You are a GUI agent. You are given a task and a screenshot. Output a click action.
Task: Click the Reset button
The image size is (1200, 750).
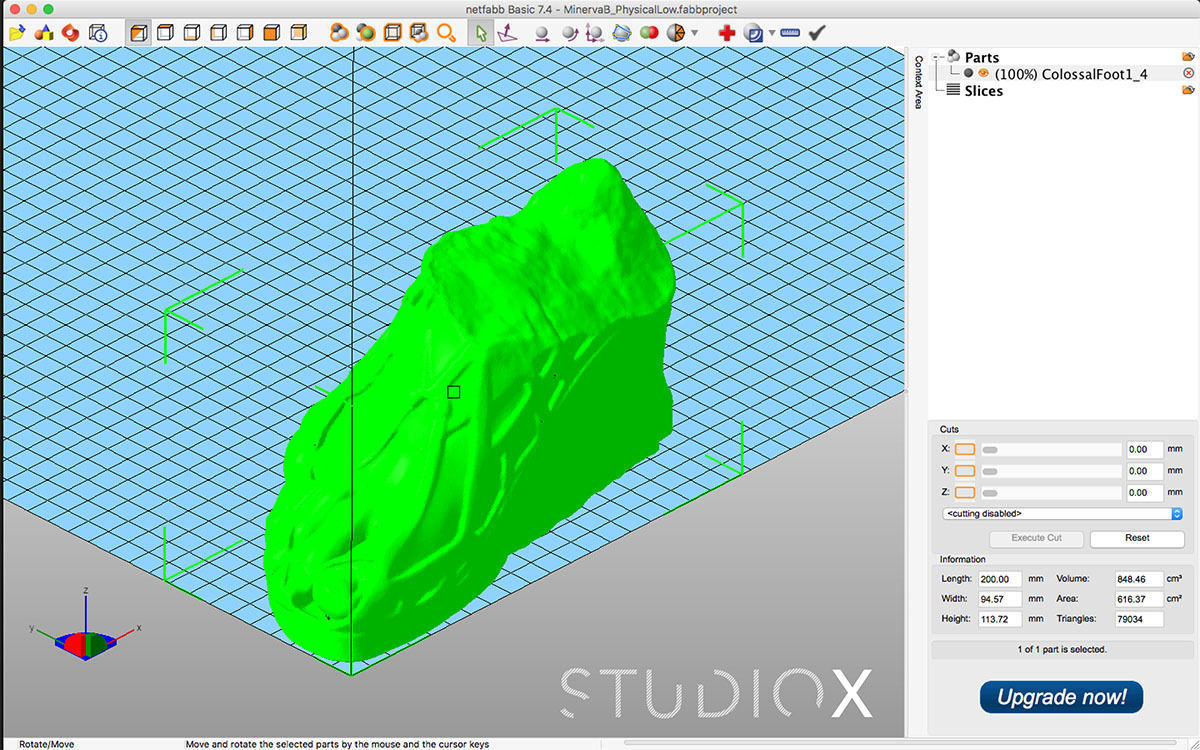click(x=1137, y=538)
